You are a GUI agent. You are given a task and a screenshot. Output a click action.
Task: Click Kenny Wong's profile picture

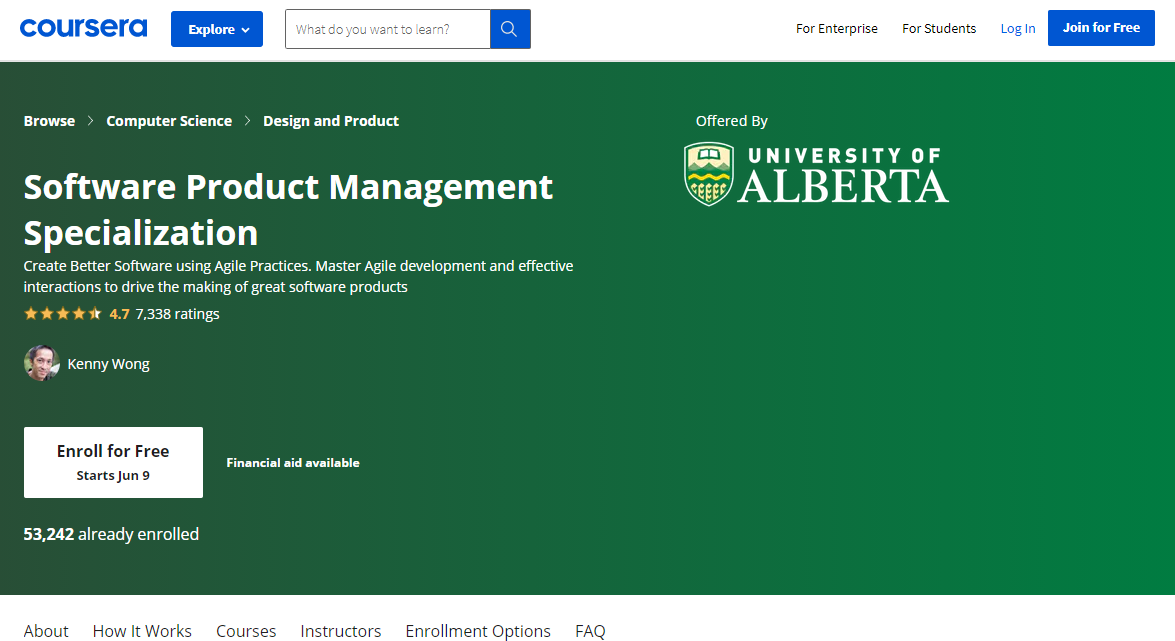[41, 362]
